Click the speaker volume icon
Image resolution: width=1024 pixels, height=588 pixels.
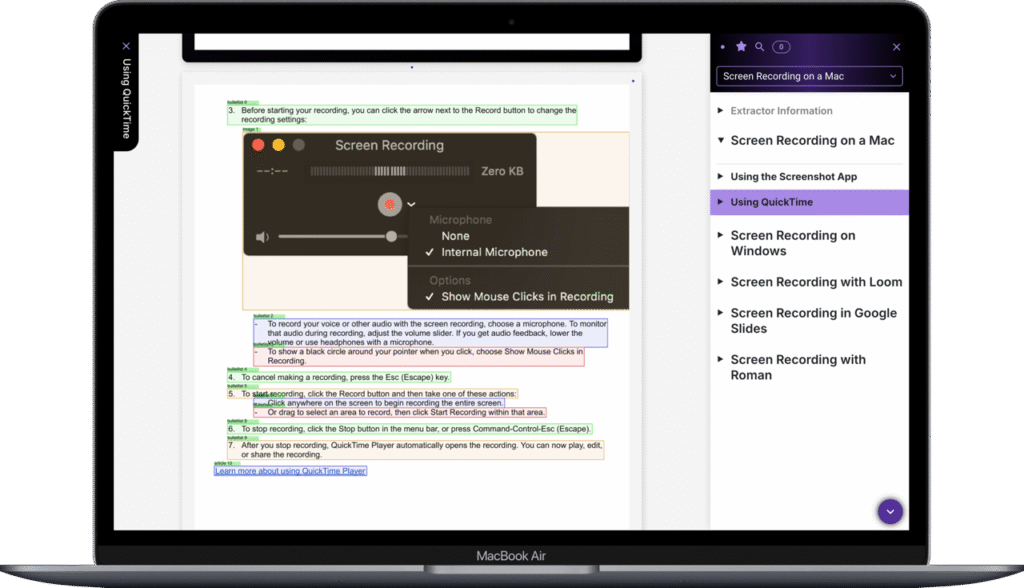(x=262, y=237)
